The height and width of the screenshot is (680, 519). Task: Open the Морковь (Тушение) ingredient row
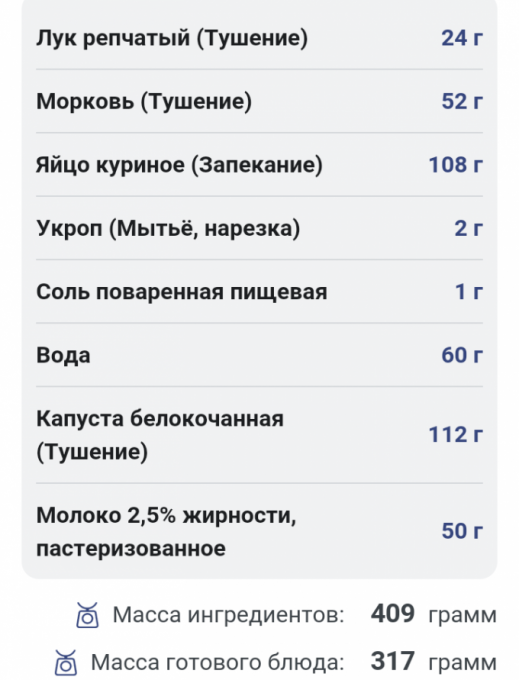pos(259,101)
